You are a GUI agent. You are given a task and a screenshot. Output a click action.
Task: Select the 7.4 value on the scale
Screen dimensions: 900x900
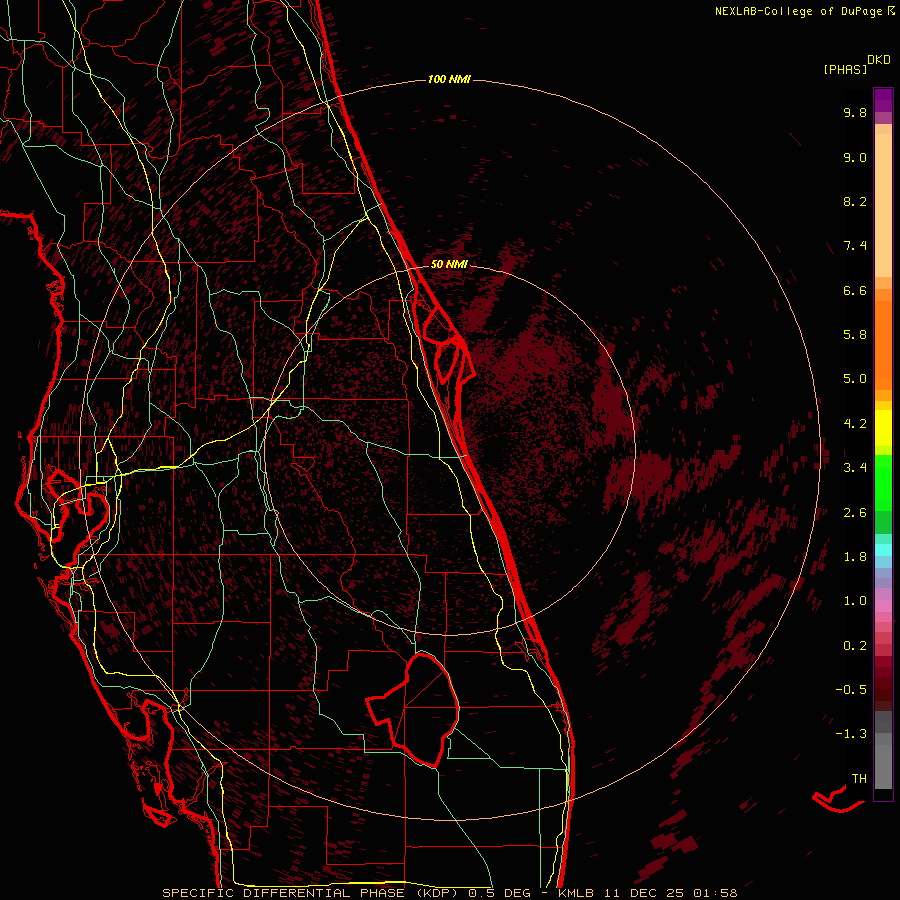(x=855, y=246)
